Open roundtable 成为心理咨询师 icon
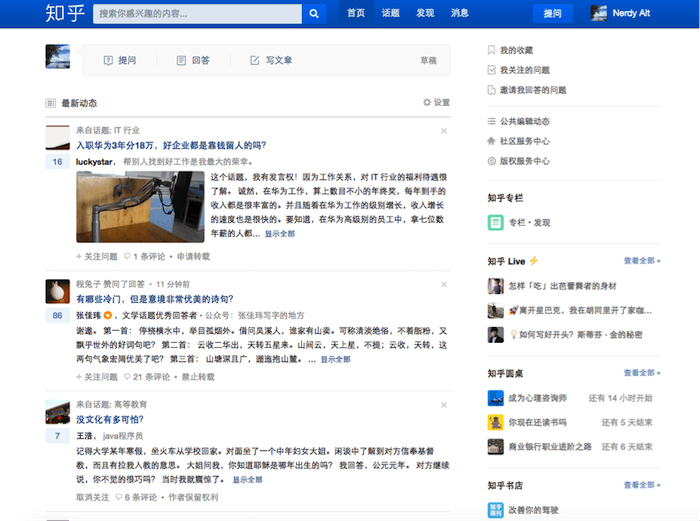Viewport: 700px width, 521px height. click(496, 398)
